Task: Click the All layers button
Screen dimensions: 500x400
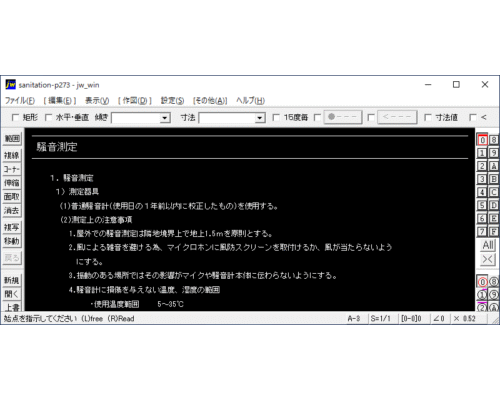Action: coord(488,245)
